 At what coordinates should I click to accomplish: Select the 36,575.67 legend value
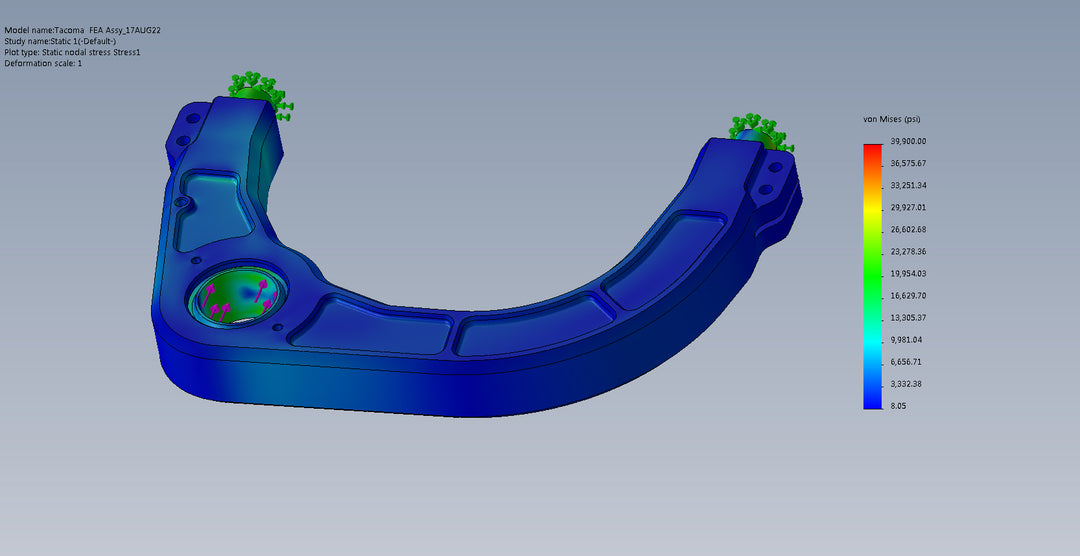906,163
